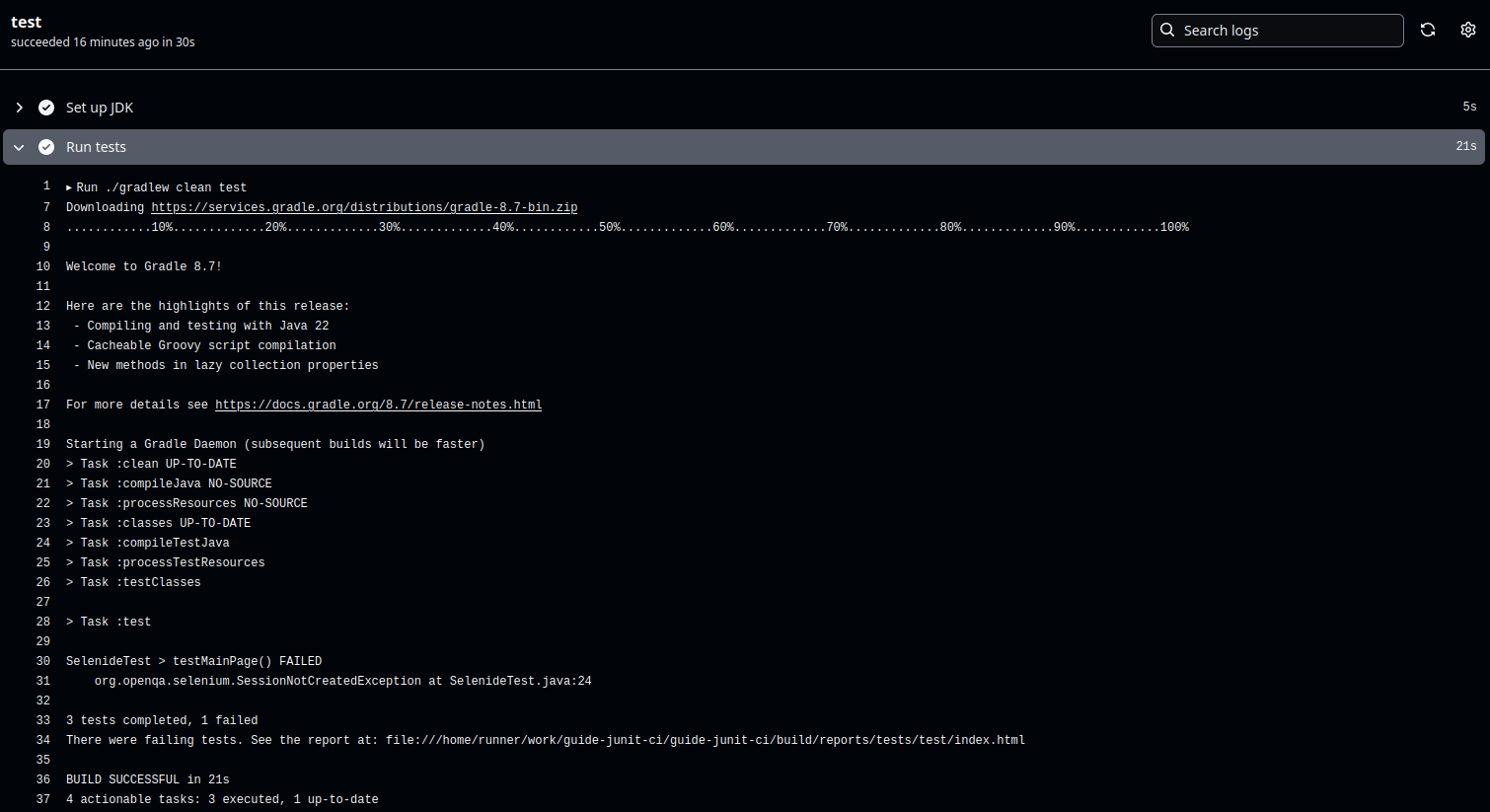Click the search magnifier icon
This screenshot has width=1490, height=812.
click(x=1167, y=30)
